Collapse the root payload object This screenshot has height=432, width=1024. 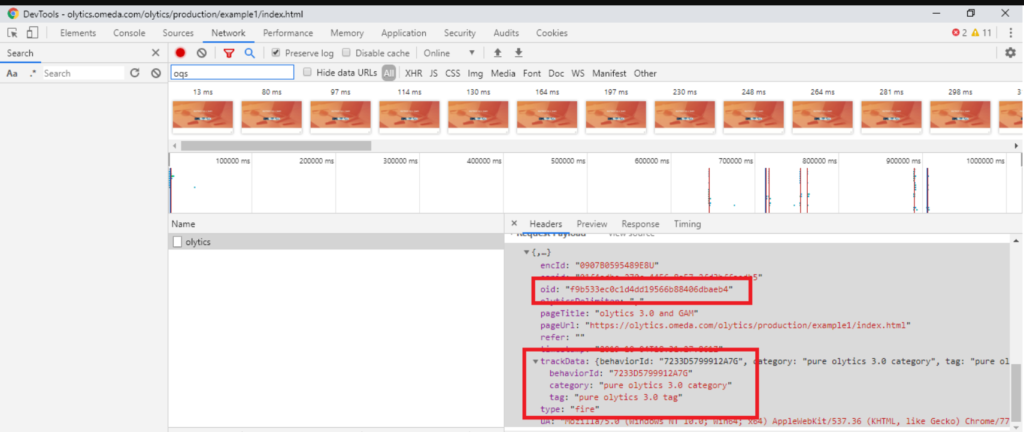(x=527, y=253)
